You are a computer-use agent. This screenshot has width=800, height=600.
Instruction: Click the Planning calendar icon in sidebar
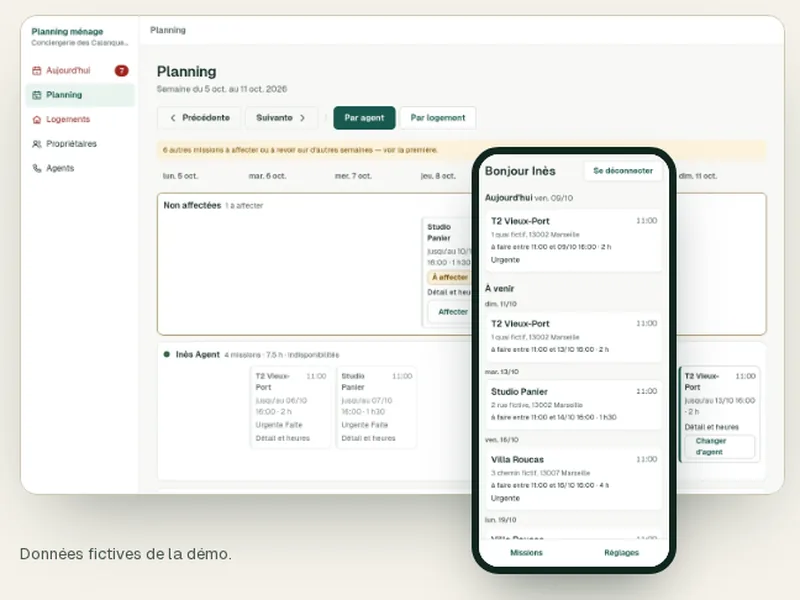[37, 95]
